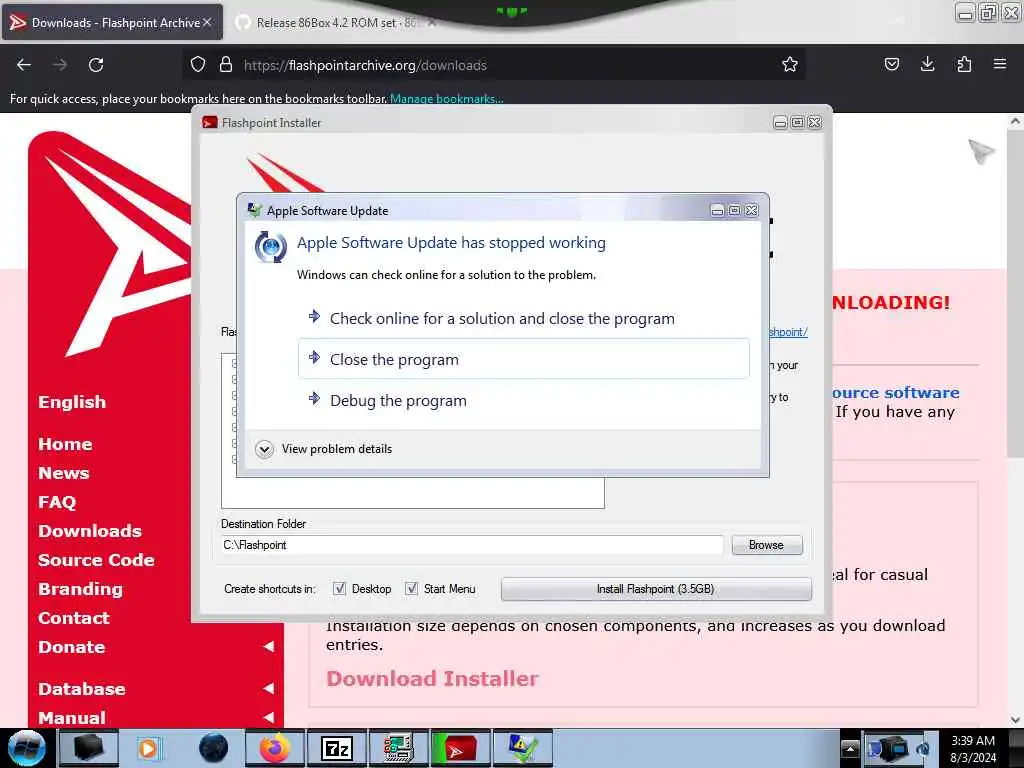
Task: Show hidden system tray icons
Action: 850,748
